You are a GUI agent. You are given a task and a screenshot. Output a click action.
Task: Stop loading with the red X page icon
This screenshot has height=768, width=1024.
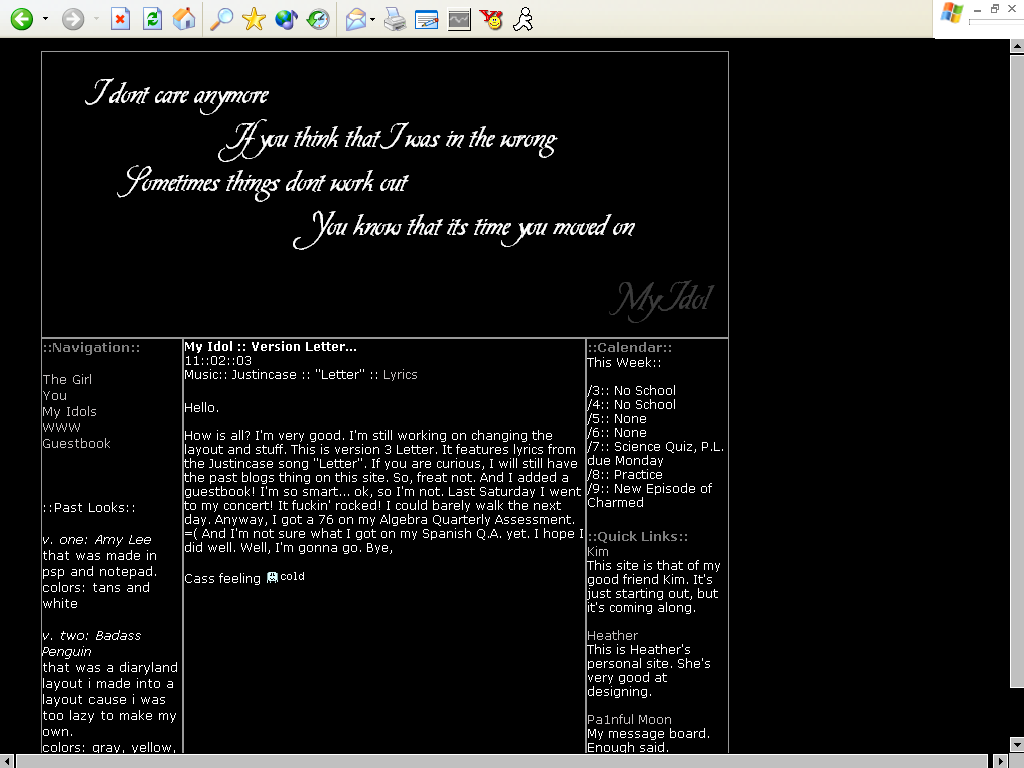120,19
